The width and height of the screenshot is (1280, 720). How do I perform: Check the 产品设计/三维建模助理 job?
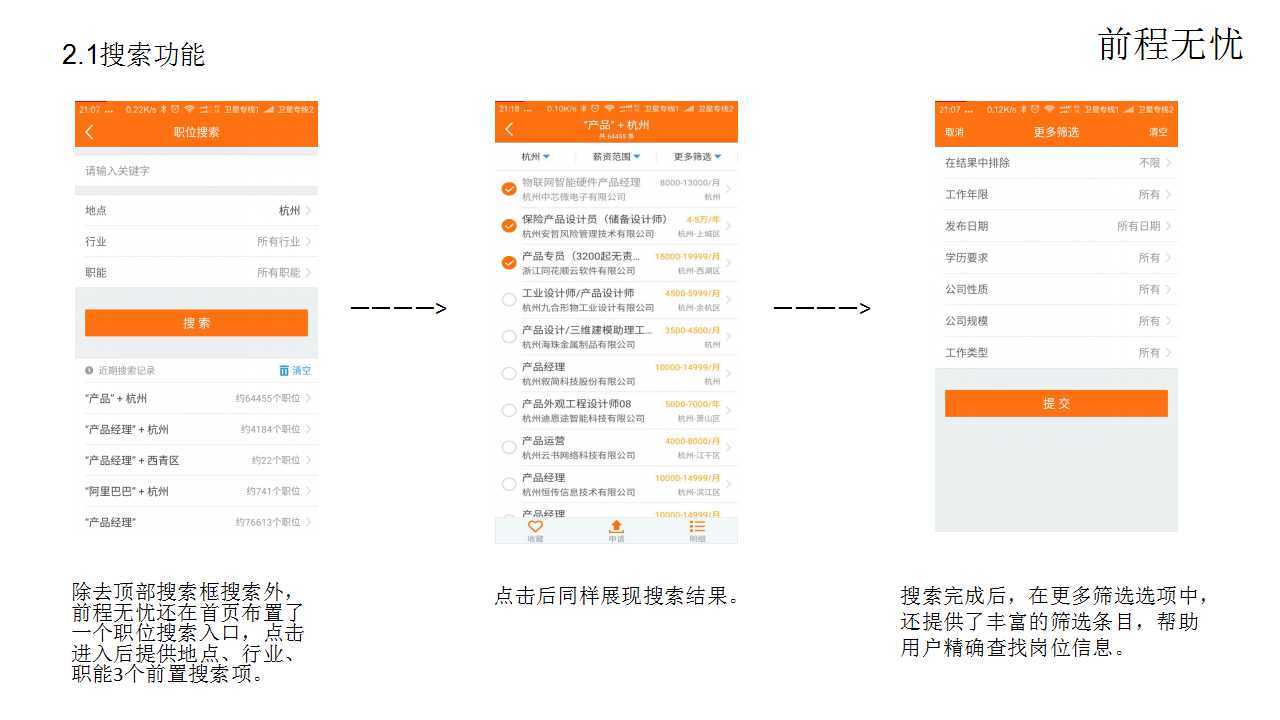[x=509, y=337]
